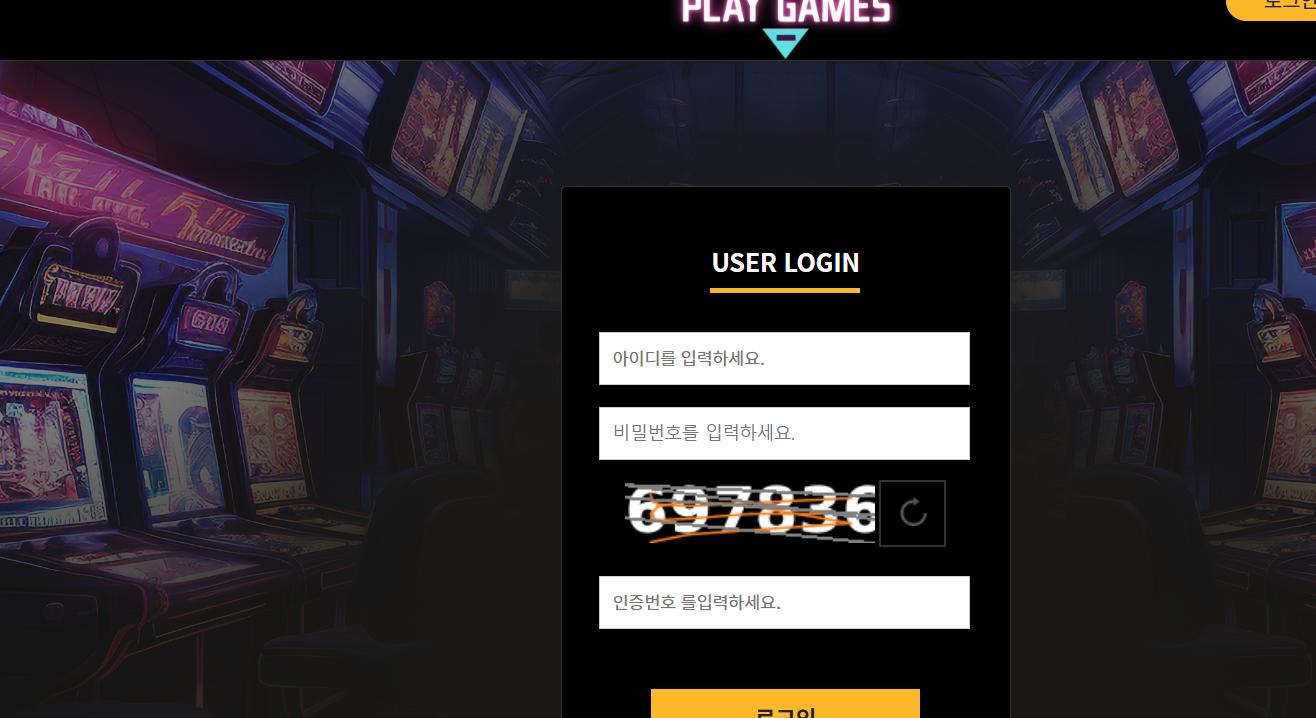Click the placeholder text inside the username box
The height and width of the screenshot is (718, 1316).
click(x=688, y=358)
